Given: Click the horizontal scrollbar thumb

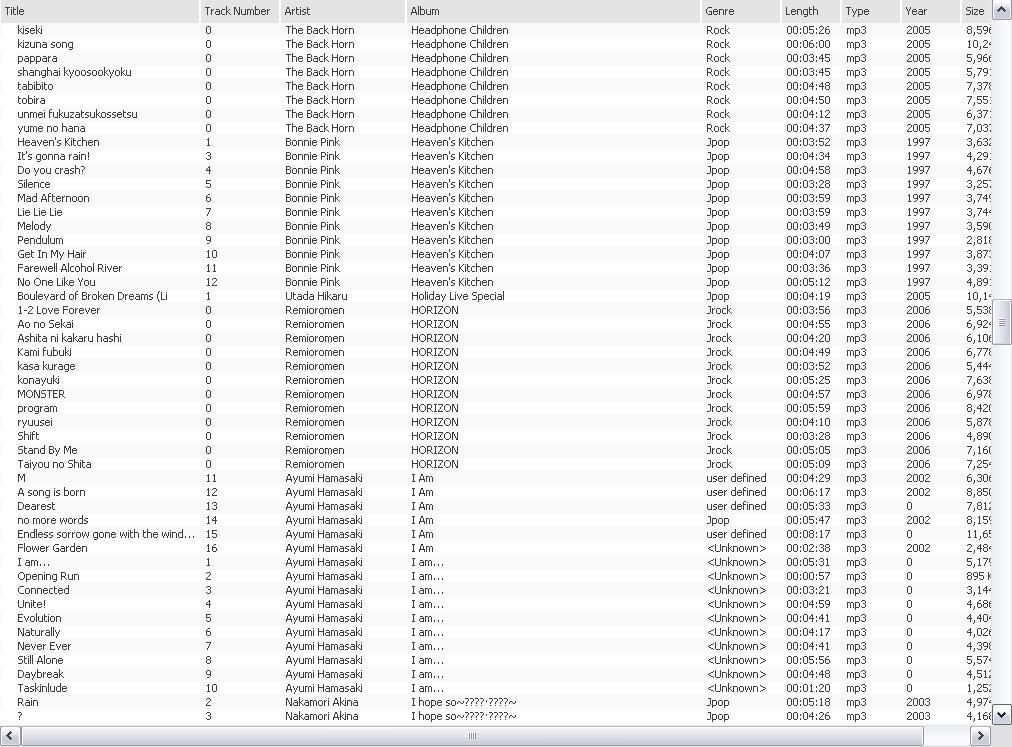Looking at the screenshot, I should 472,735.
